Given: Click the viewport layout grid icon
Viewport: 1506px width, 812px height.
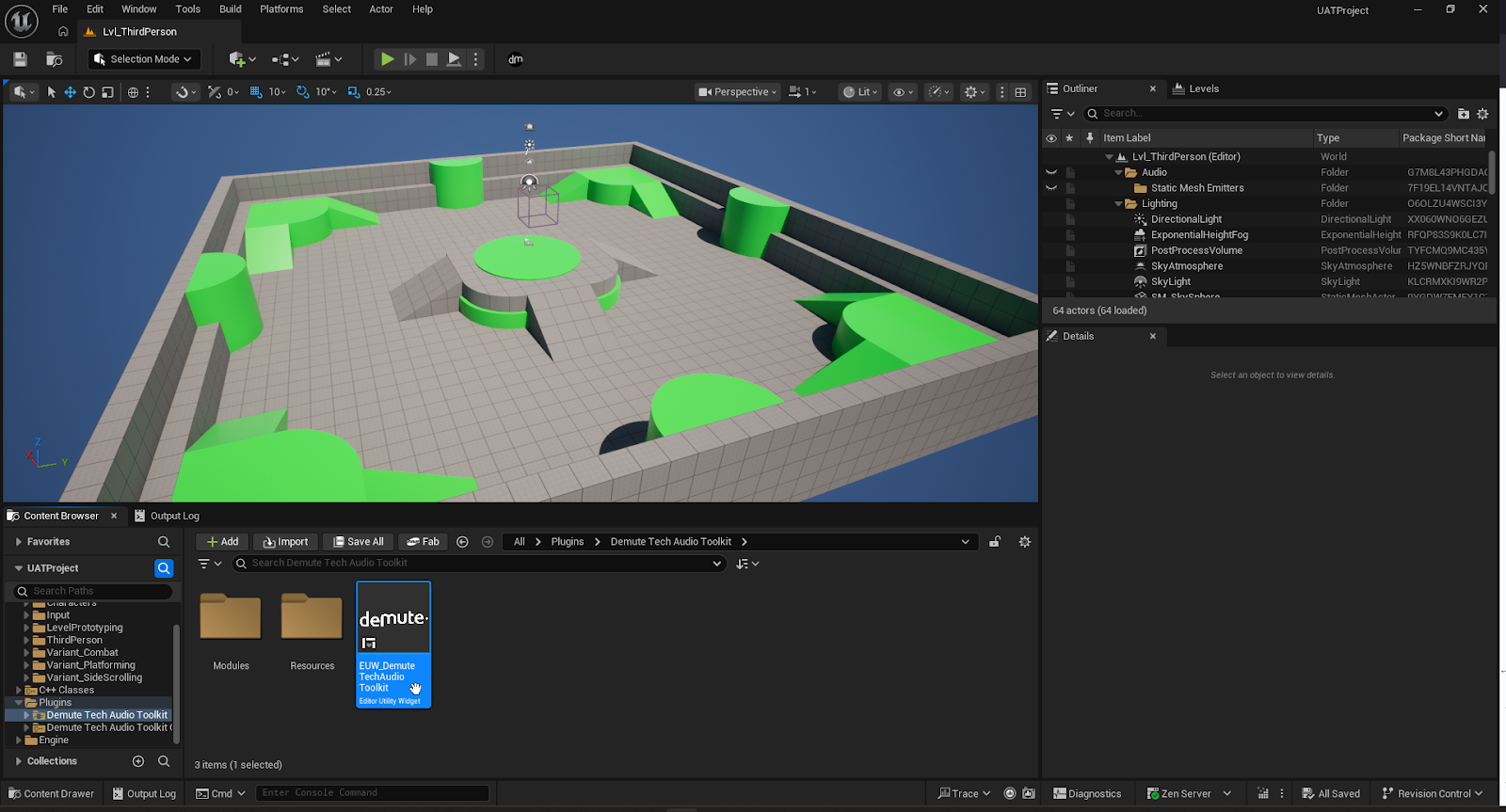Looking at the screenshot, I should coord(1020,92).
